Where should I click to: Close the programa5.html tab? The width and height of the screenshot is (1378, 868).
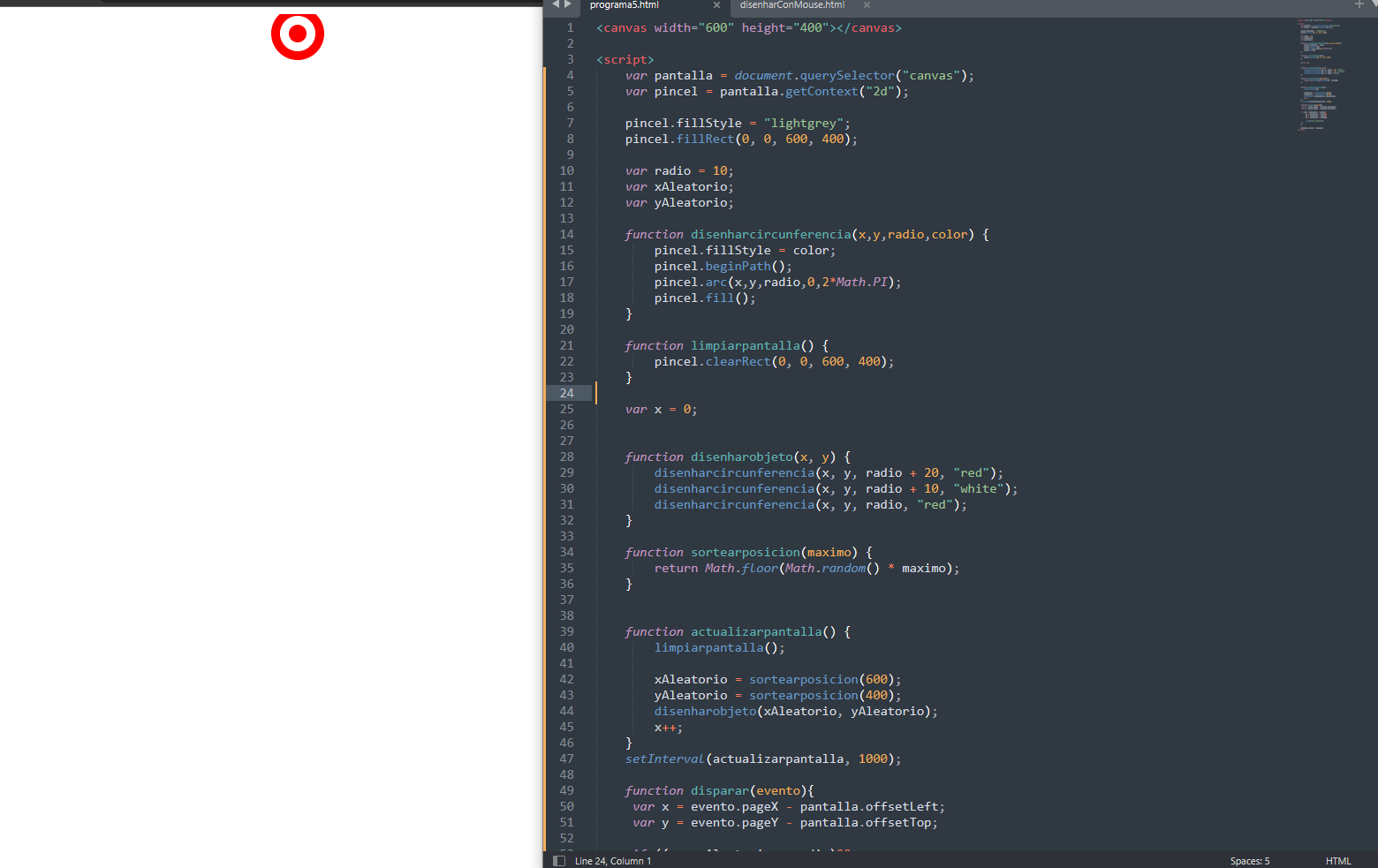click(x=716, y=5)
